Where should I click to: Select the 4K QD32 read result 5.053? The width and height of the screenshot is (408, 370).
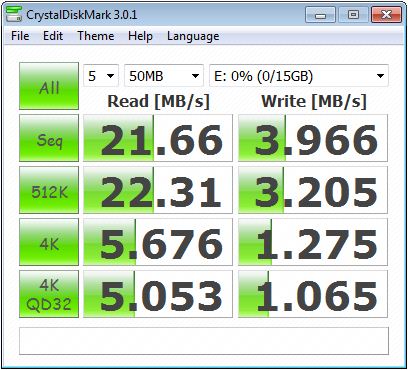(158, 294)
